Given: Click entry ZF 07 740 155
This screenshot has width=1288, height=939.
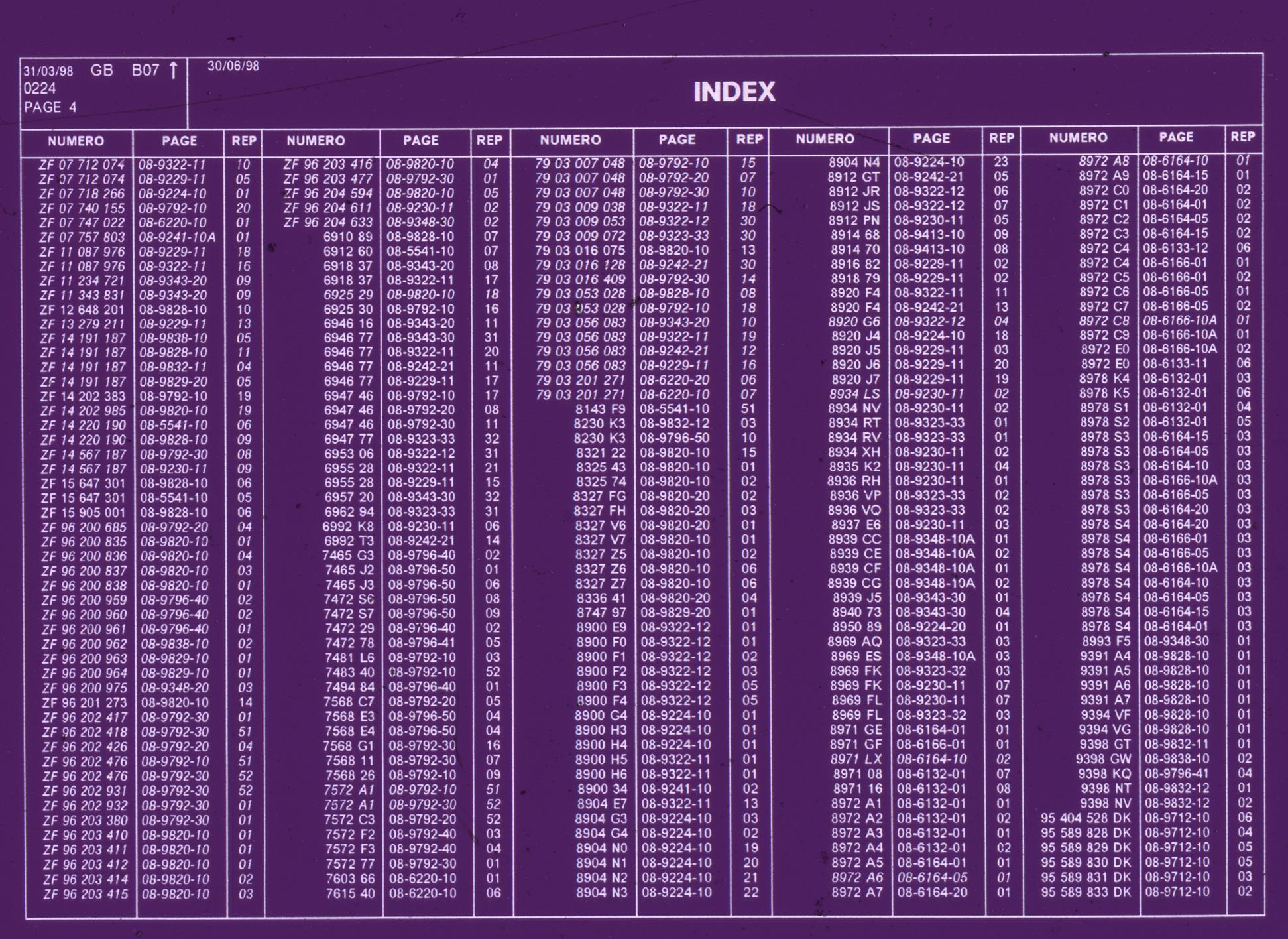Looking at the screenshot, I should point(82,208).
